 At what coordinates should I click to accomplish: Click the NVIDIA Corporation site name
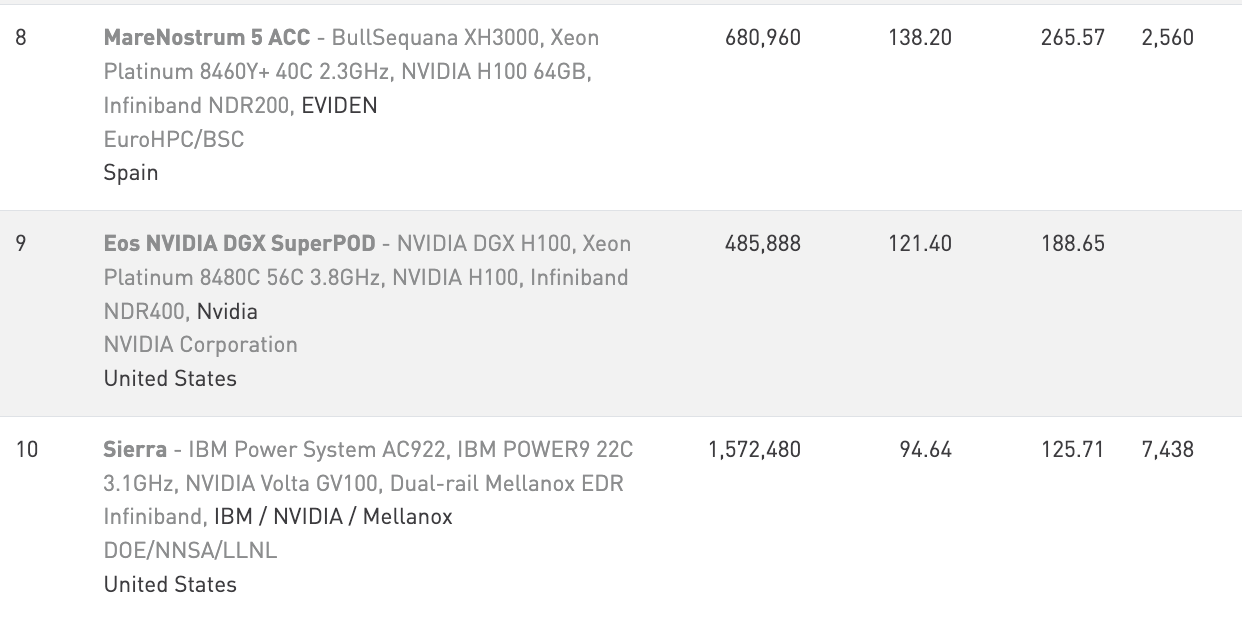click(x=201, y=345)
